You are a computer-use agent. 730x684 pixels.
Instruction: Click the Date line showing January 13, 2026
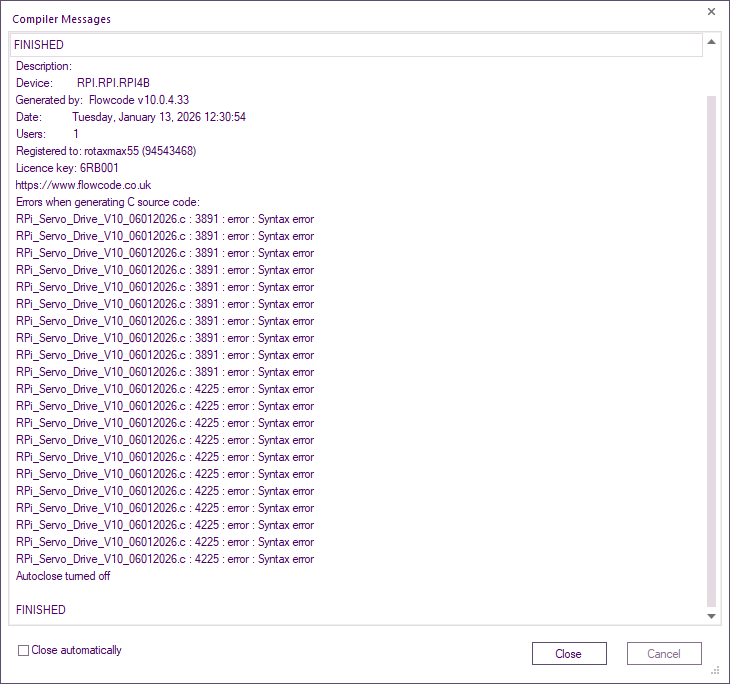[130, 117]
